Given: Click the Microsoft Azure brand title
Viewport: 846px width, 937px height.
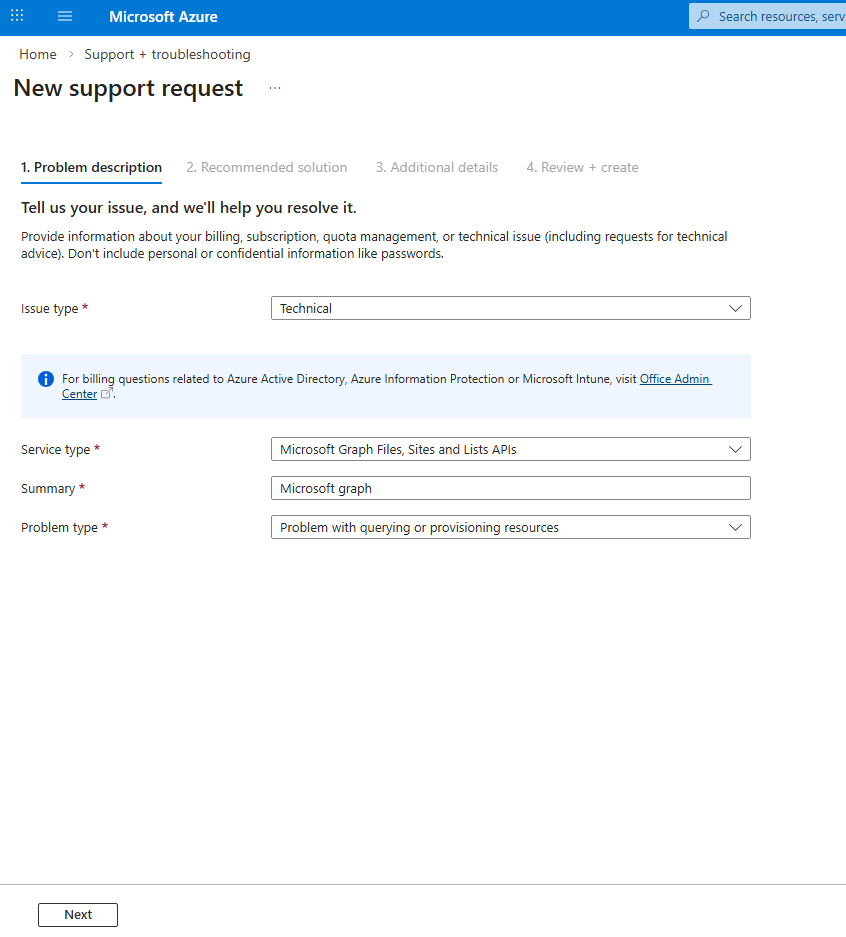Looking at the screenshot, I should tap(163, 17).
